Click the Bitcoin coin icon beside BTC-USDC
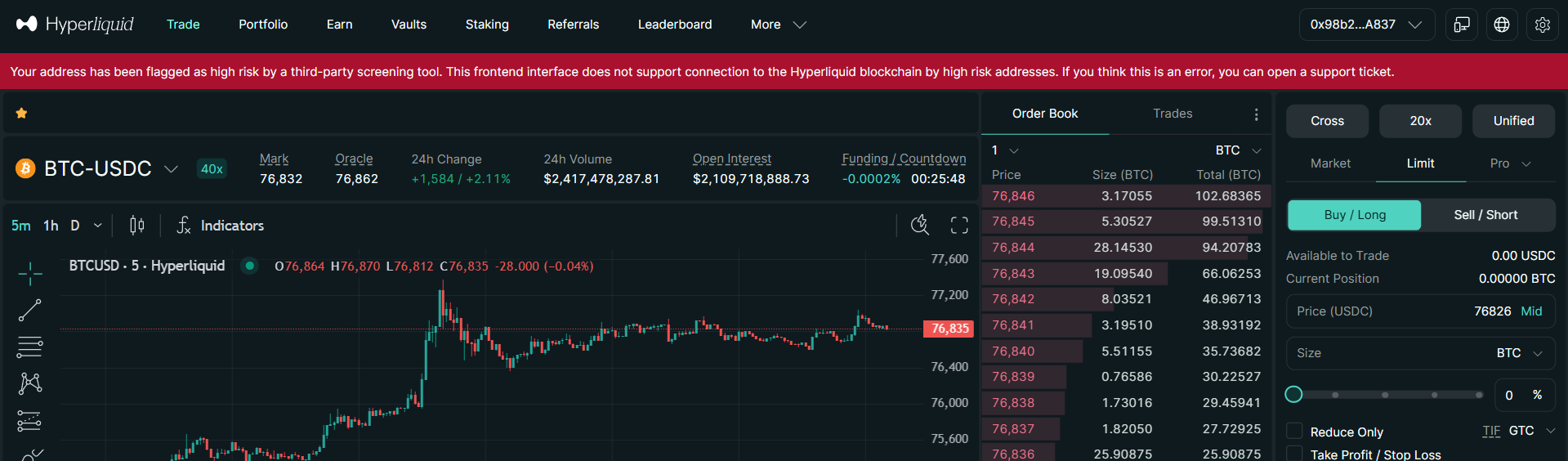The image size is (1568, 461). click(x=26, y=168)
